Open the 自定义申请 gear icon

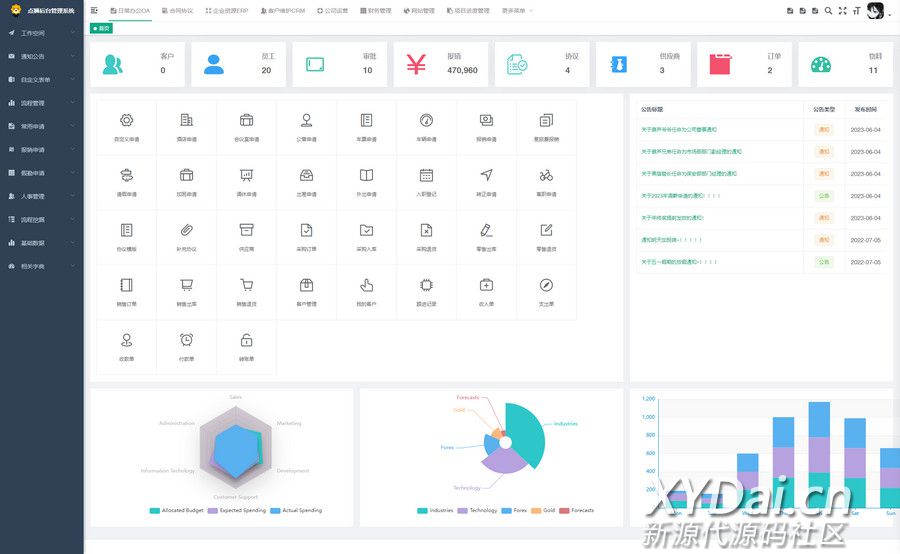[x=126, y=121]
